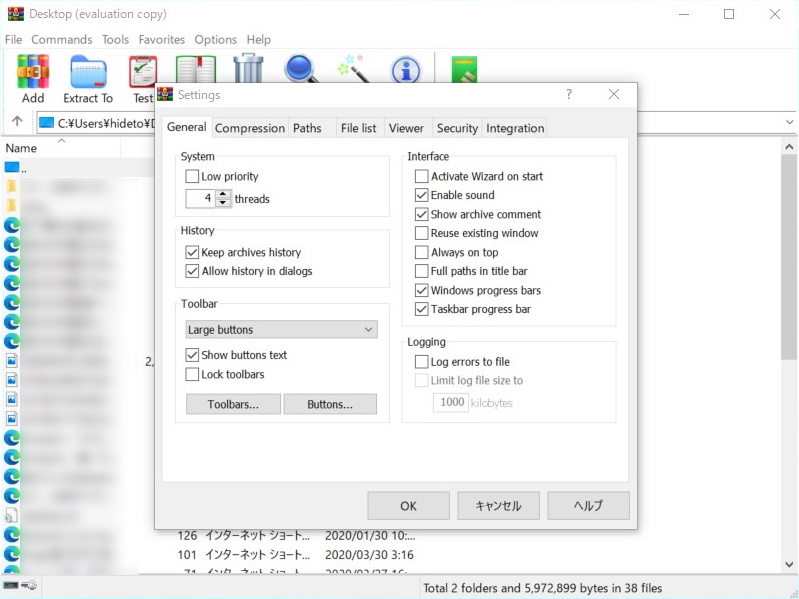Click the threads number field

coord(201,198)
